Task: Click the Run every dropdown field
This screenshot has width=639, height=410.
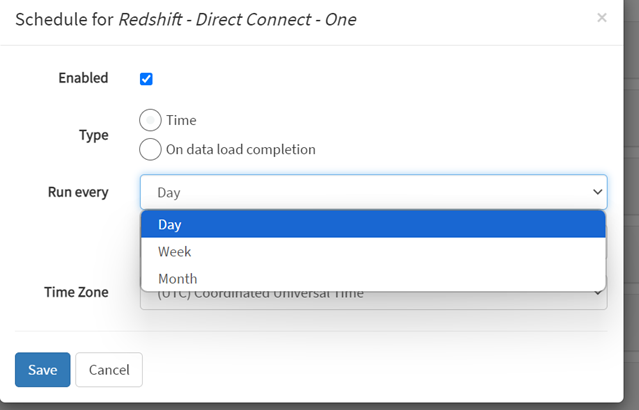Action: [360, 191]
